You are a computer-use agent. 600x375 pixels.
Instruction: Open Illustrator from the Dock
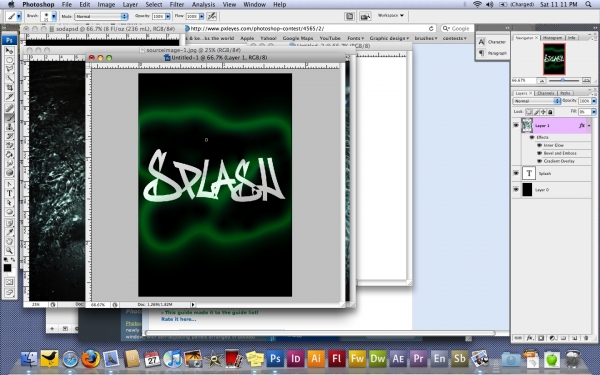coord(316,359)
